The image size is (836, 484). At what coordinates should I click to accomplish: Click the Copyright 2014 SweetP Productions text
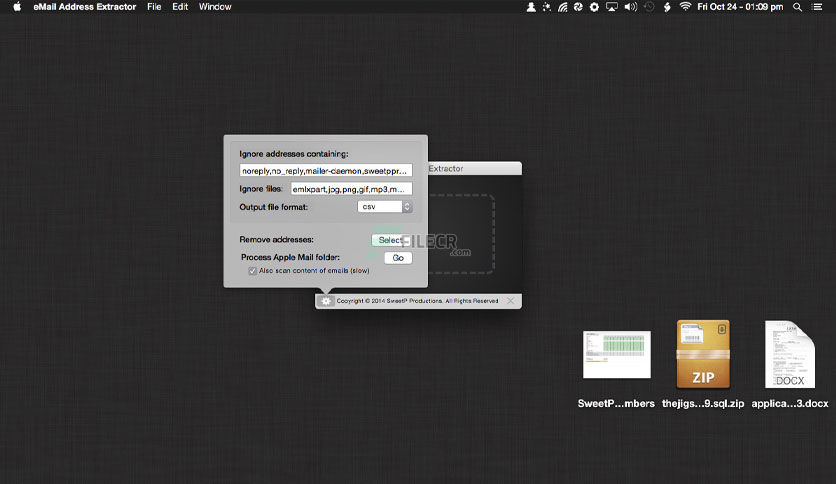[x=417, y=301]
